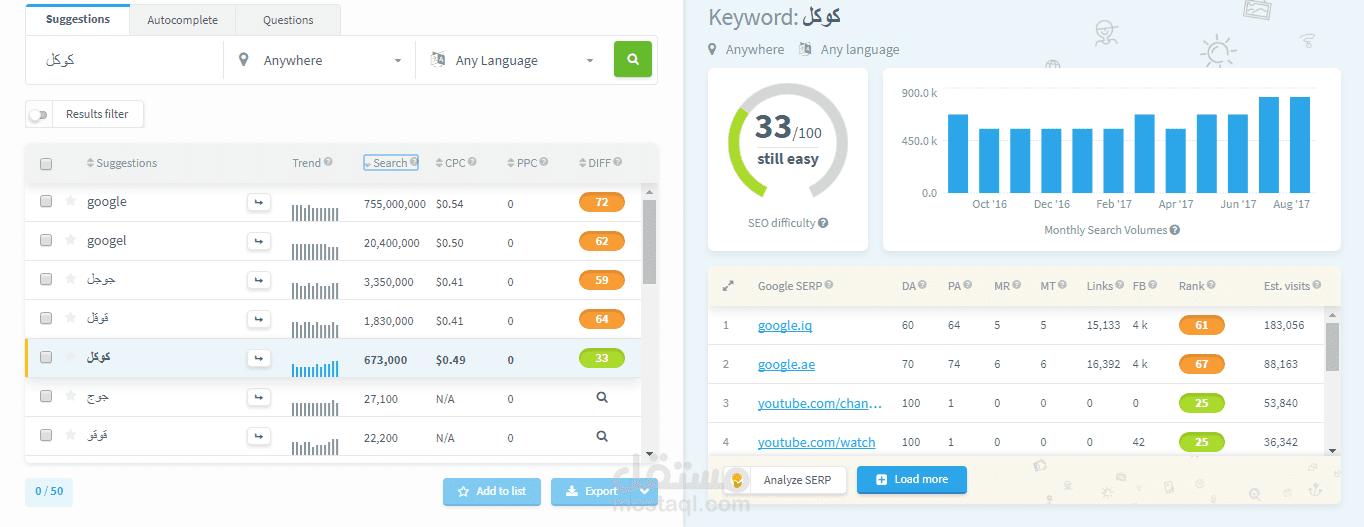Image resolution: width=1364 pixels, height=527 pixels.
Task: Open the Anywhere location dropdown
Action: [x=318, y=60]
